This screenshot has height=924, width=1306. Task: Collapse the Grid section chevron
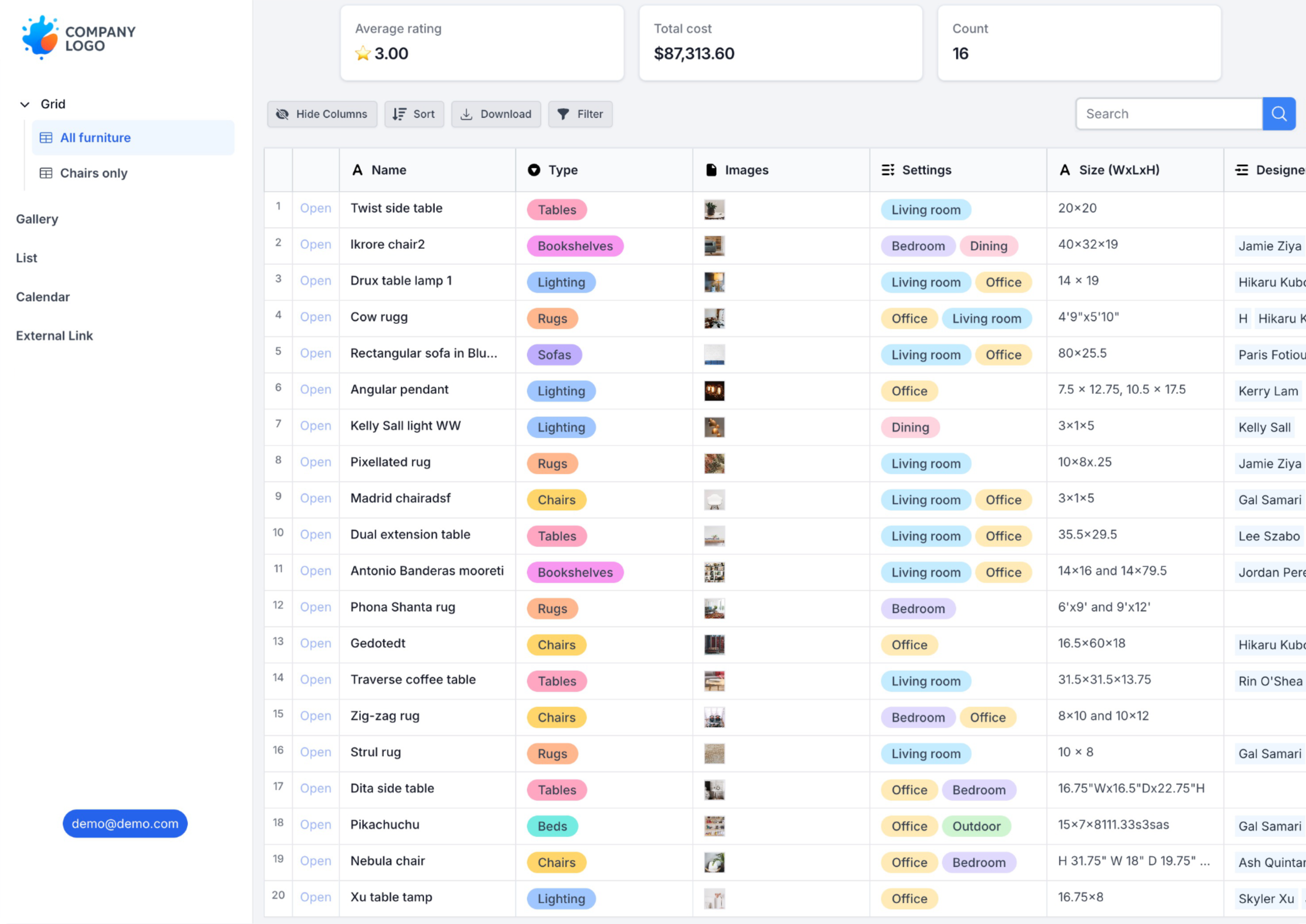click(24, 104)
